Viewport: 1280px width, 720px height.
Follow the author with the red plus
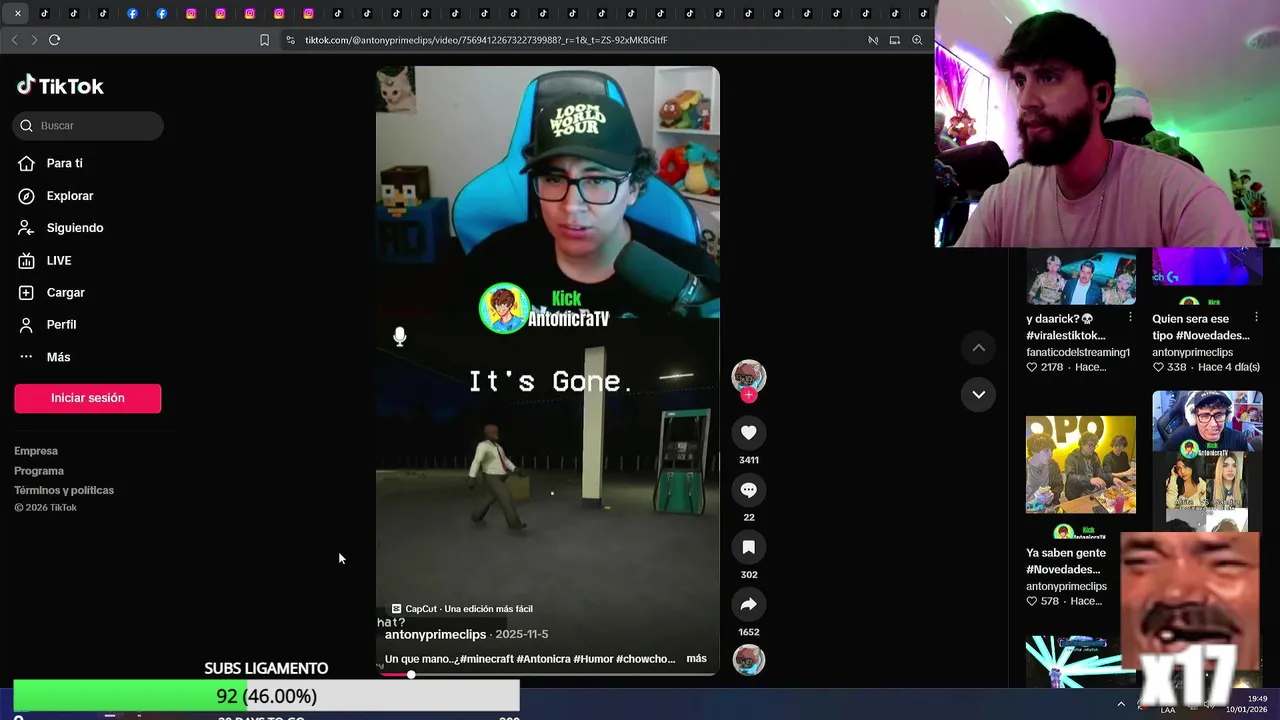[748, 395]
